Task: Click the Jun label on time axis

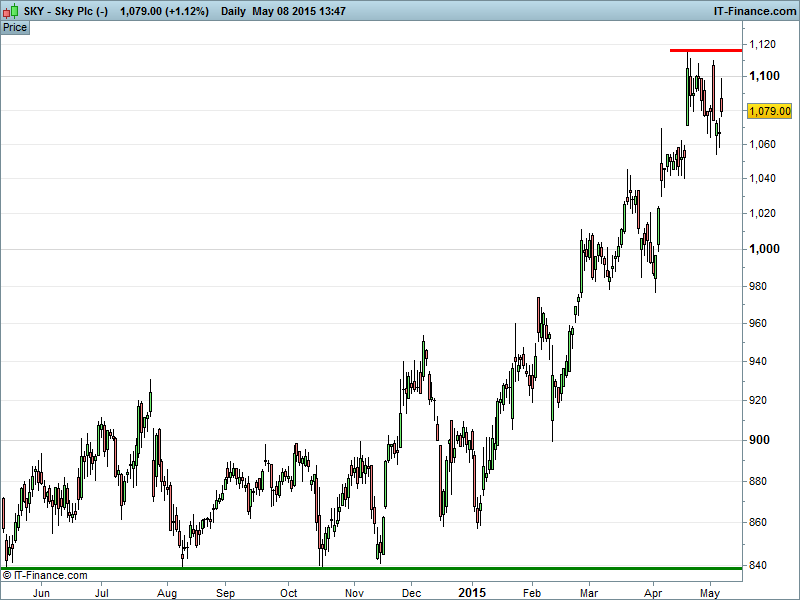Action: 41,592
